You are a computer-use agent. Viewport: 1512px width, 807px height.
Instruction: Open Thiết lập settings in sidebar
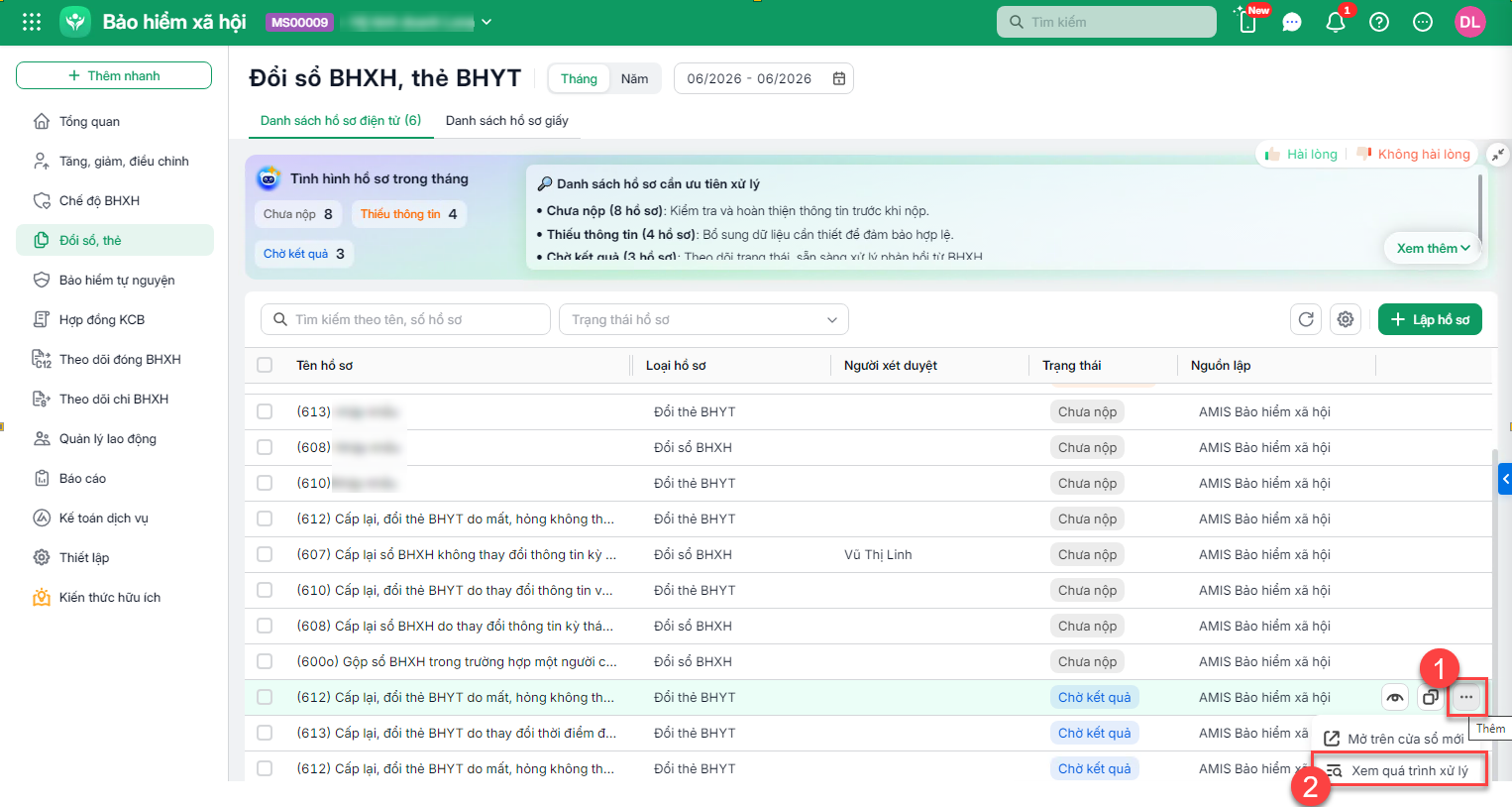point(115,557)
